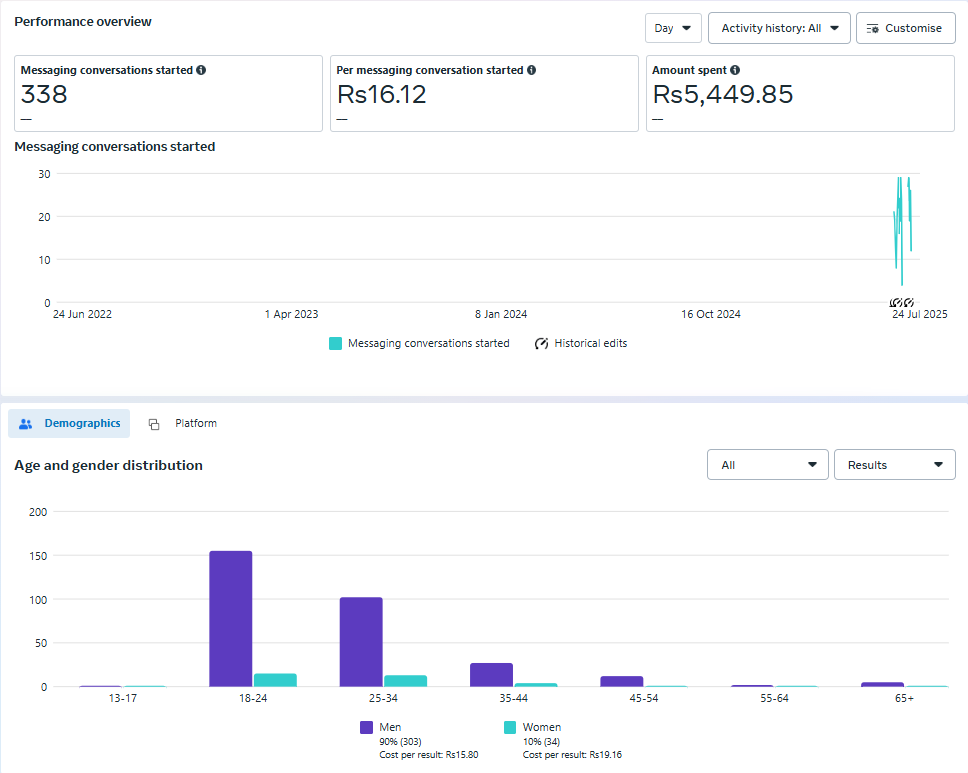Click the purple Men colour swatch in the legend
This screenshot has width=968, height=773.
366,728
